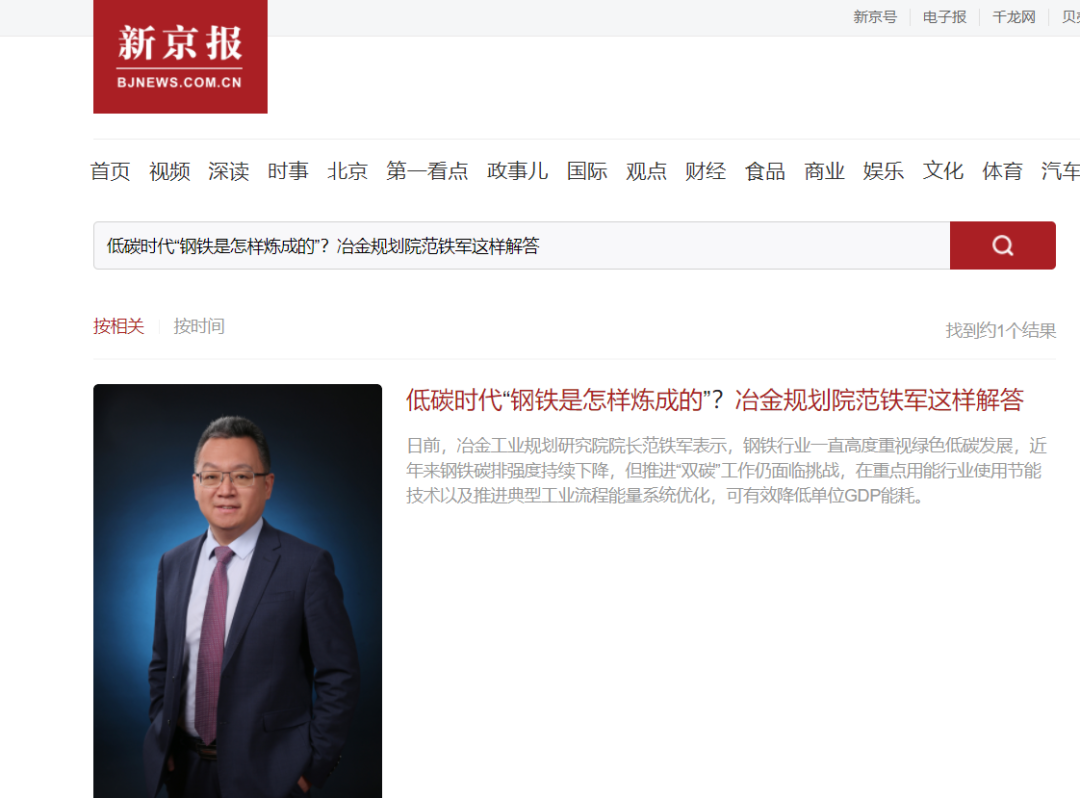The width and height of the screenshot is (1080, 798).
Task: Sort results by 按时间
Action: tap(199, 326)
